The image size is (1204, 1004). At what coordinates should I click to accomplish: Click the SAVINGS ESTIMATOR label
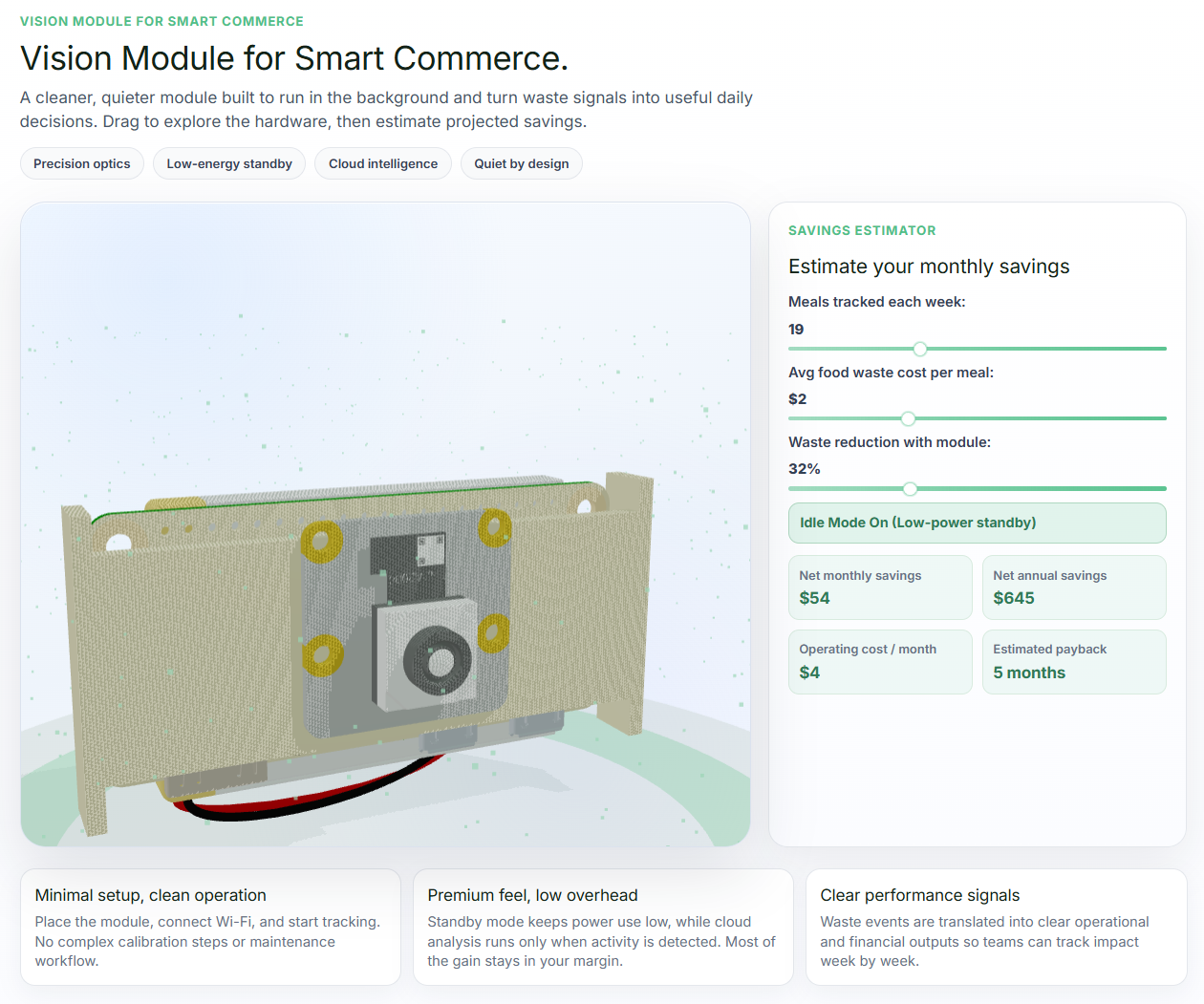pos(862,230)
